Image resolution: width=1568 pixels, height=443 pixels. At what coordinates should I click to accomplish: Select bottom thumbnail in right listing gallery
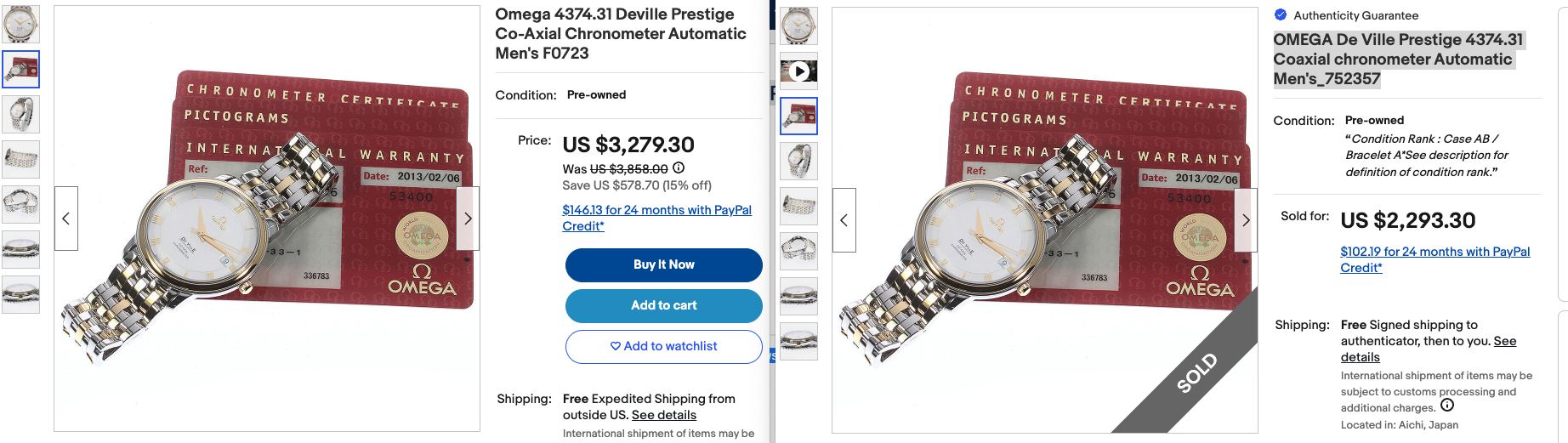[x=799, y=341]
